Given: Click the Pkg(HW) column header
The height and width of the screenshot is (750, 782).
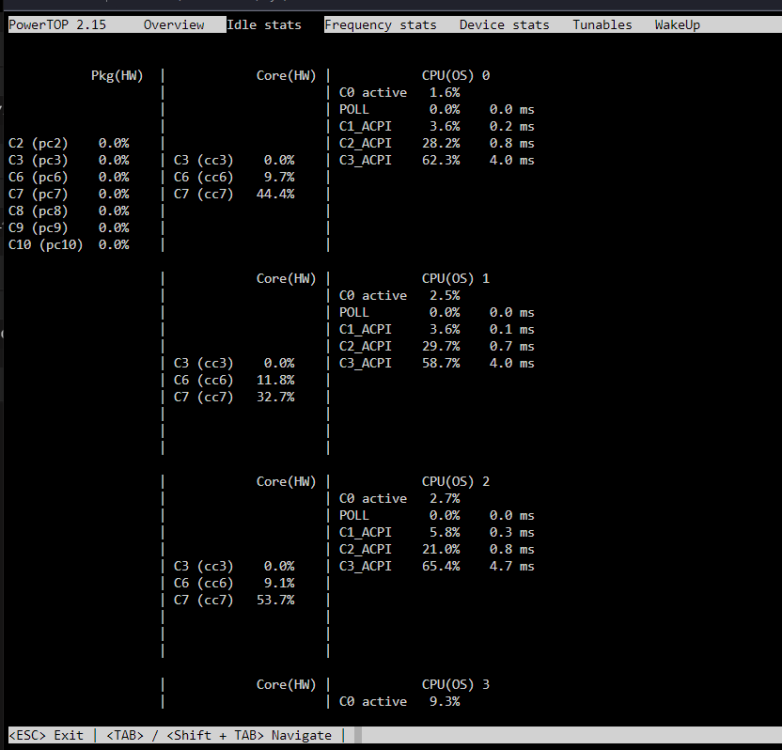Looking at the screenshot, I should (117, 76).
